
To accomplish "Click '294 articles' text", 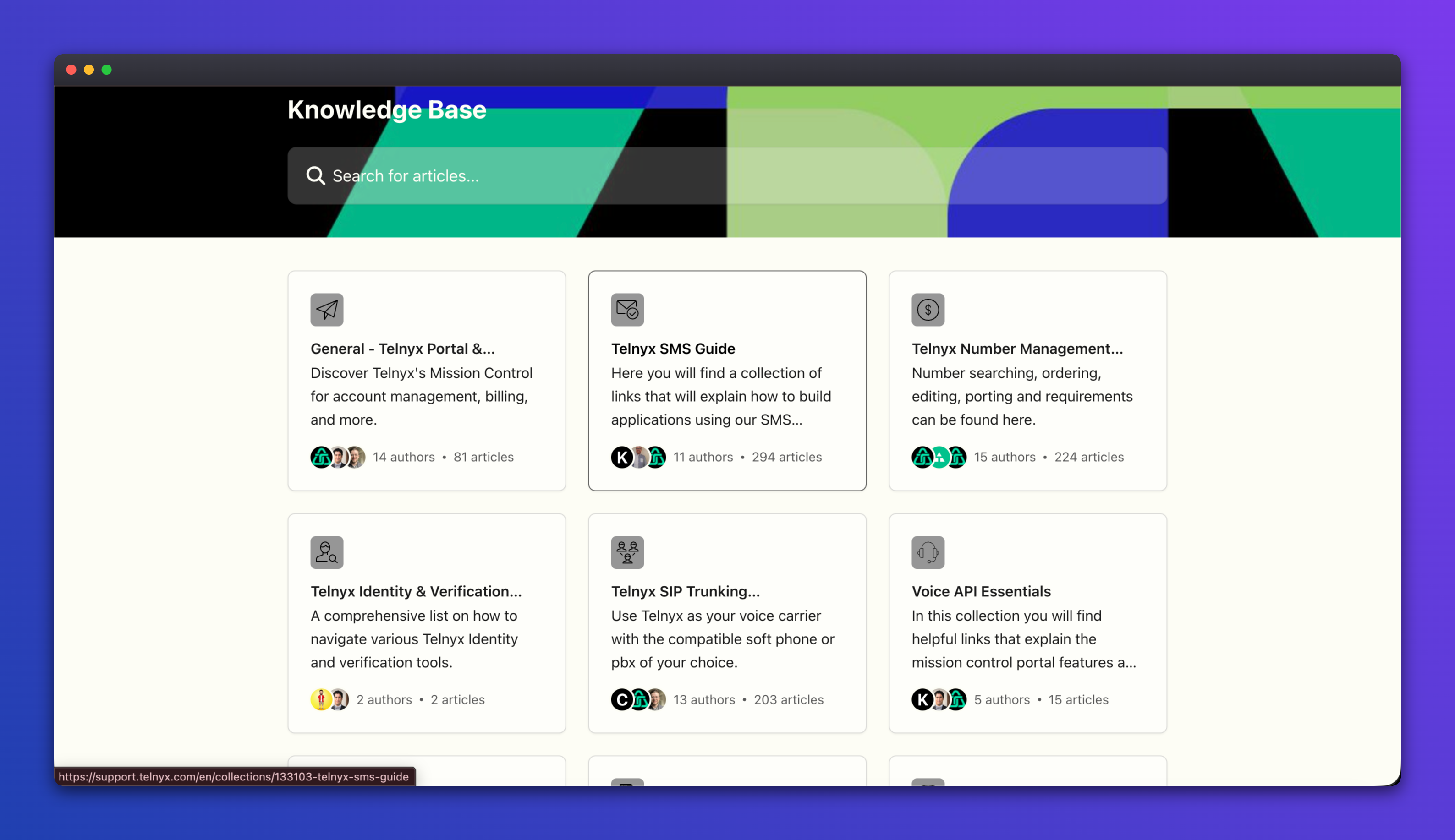I will [x=787, y=457].
